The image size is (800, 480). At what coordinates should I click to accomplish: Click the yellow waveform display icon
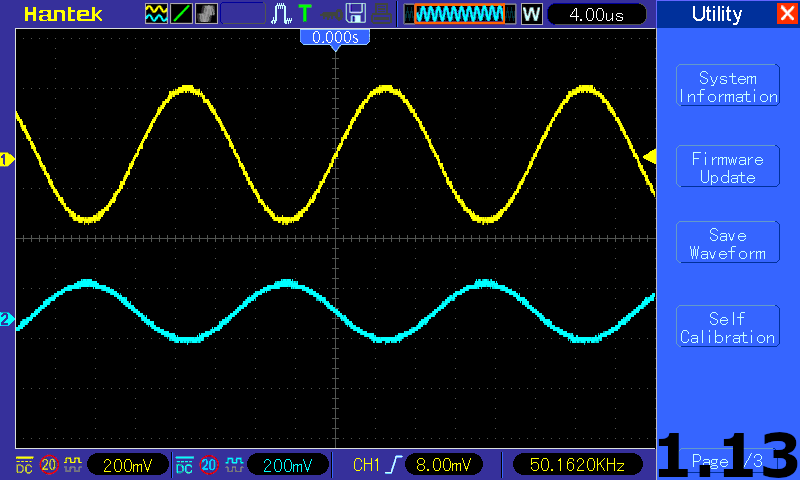[156, 14]
